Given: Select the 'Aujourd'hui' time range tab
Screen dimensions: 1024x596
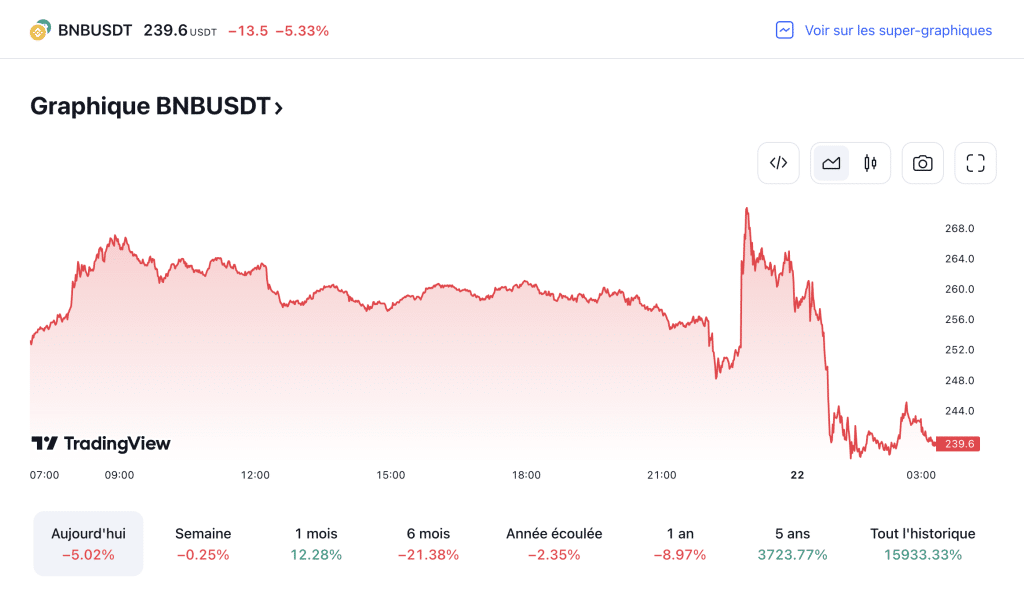Looking at the screenshot, I should (x=88, y=543).
